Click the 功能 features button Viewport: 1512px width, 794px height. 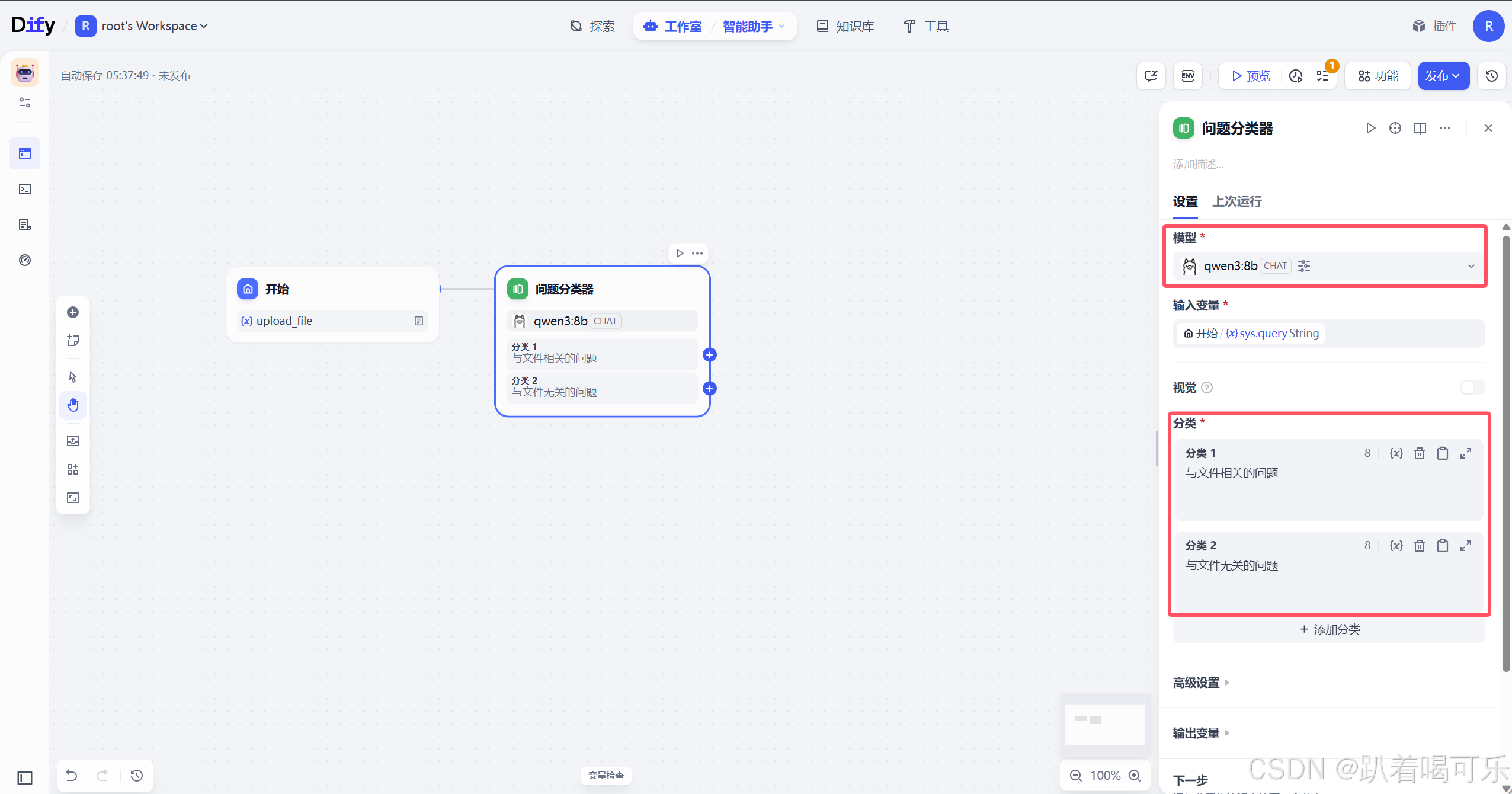point(1378,76)
